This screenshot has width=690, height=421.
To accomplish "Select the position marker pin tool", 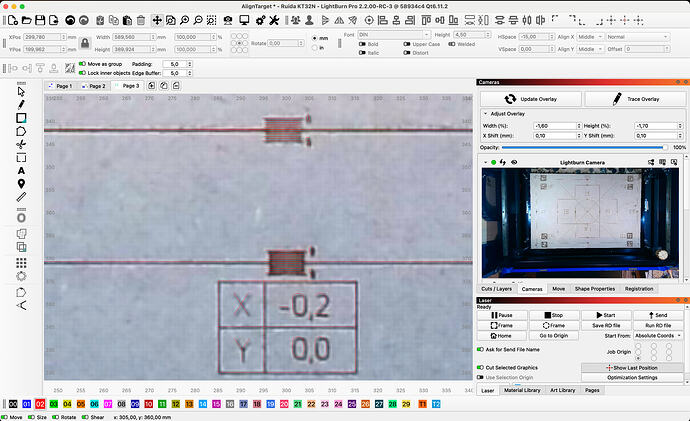I will click(x=21, y=184).
